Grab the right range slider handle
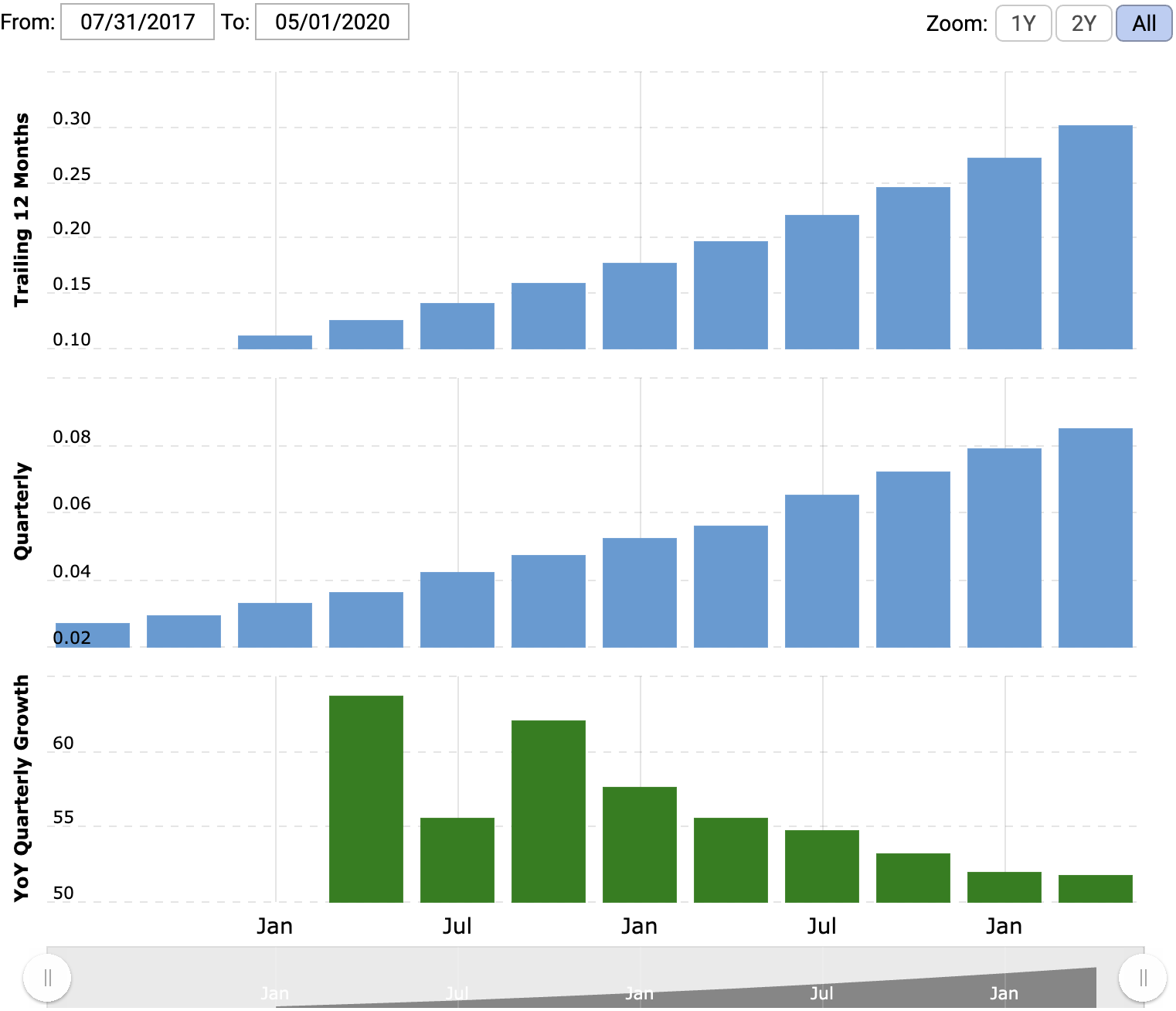 click(x=1143, y=978)
